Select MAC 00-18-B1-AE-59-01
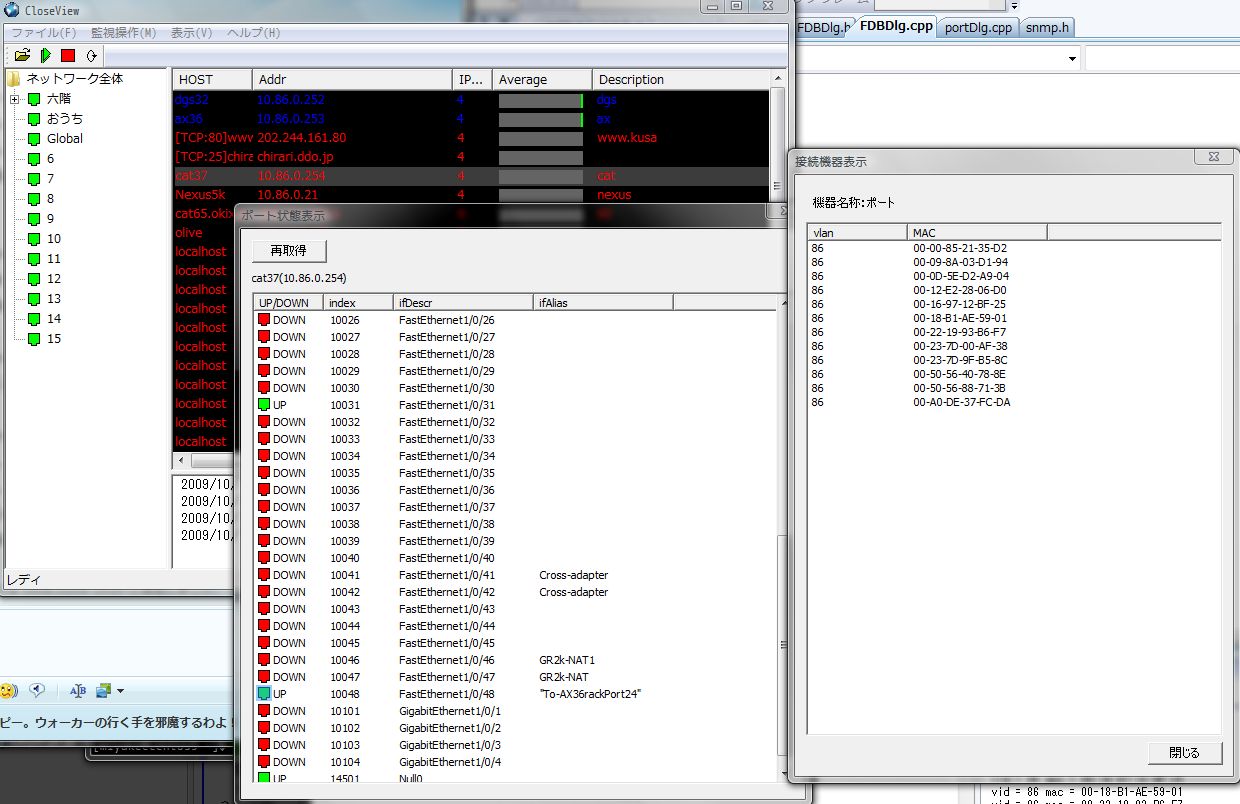The image size is (1240, 804). pos(960,318)
